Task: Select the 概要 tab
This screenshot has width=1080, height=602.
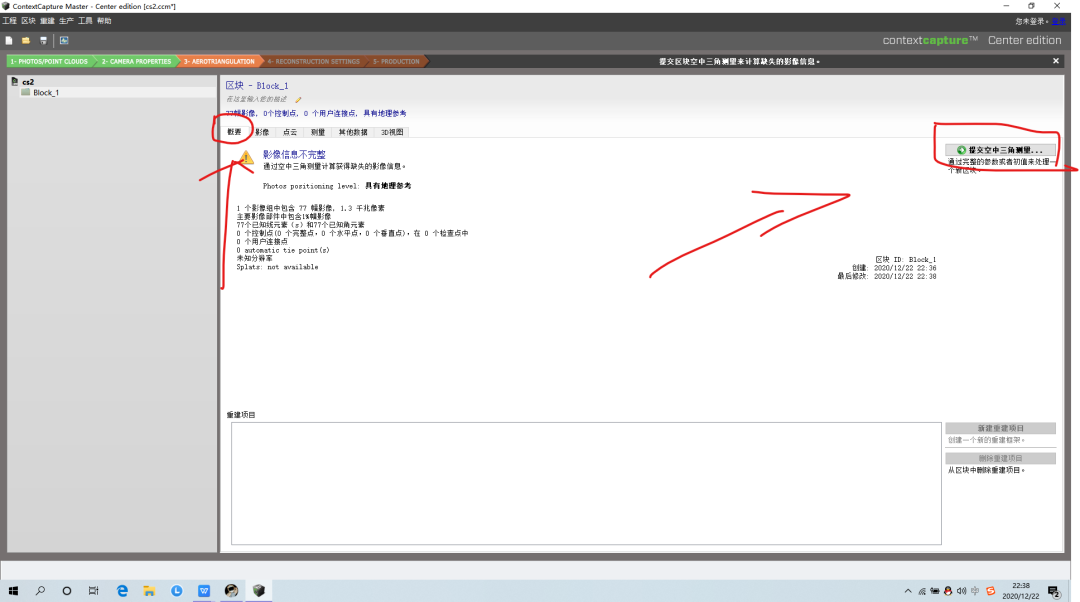Action: [x=234, y=132]
